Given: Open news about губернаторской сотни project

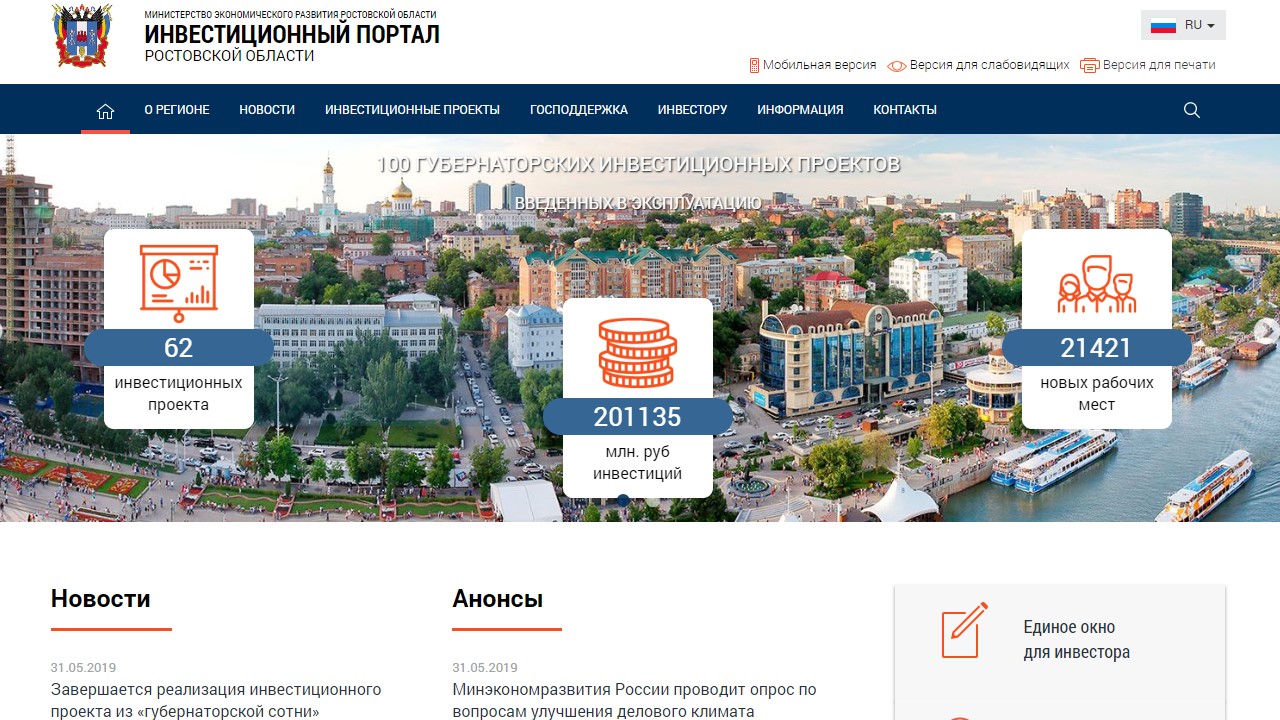Looking at the screenshot, I should [x=216, y=700].
